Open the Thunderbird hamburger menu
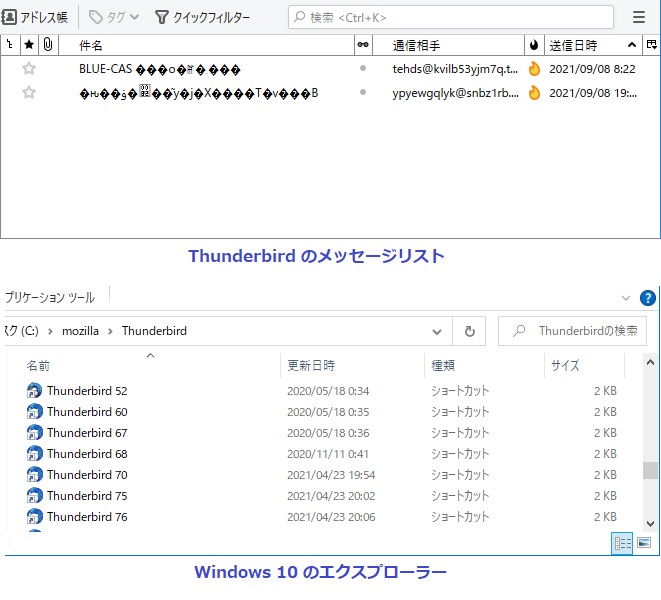Image resolution: width=661 pixels, height=600 pixels. coord(639,17)
